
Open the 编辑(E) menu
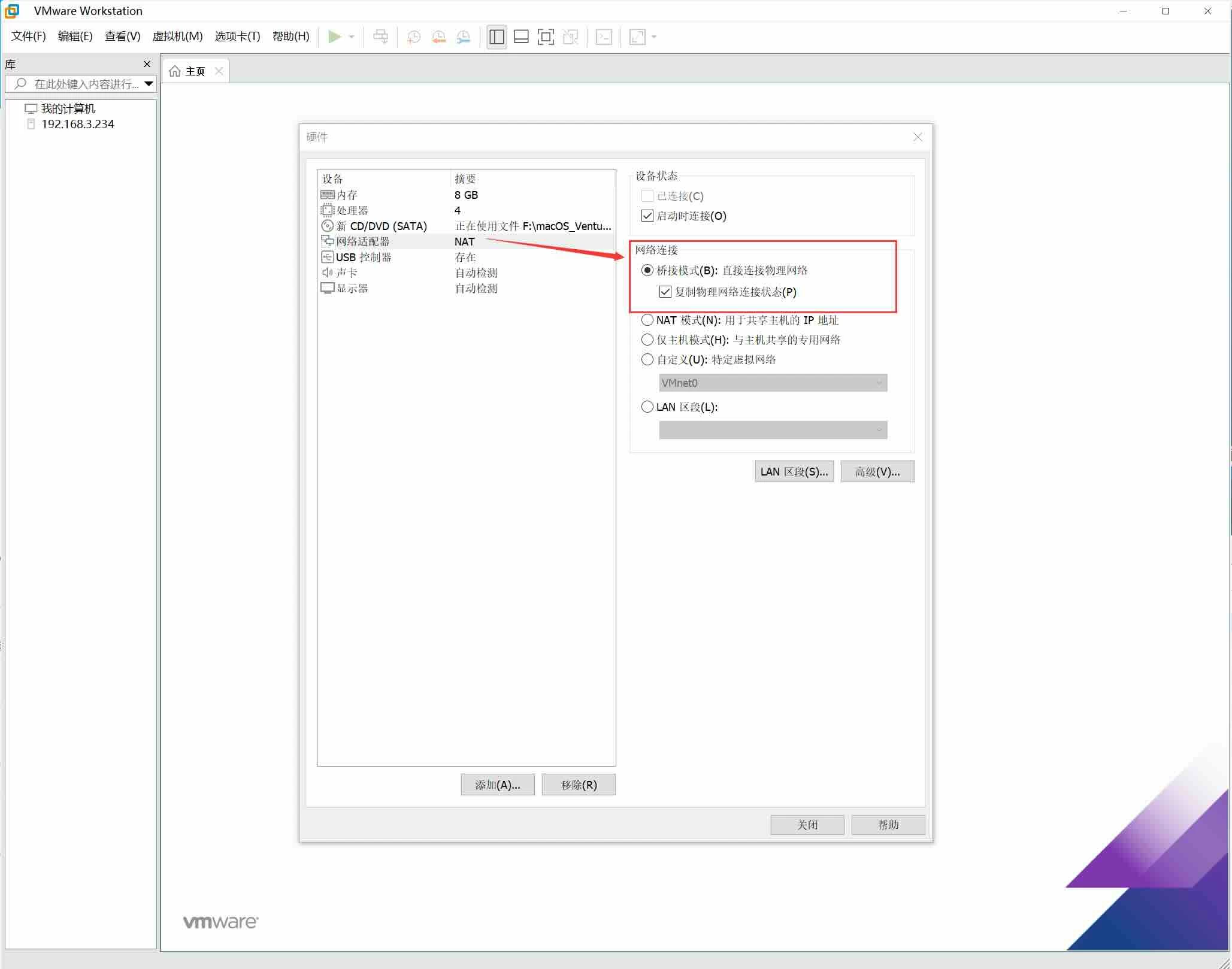coord(75,36)
